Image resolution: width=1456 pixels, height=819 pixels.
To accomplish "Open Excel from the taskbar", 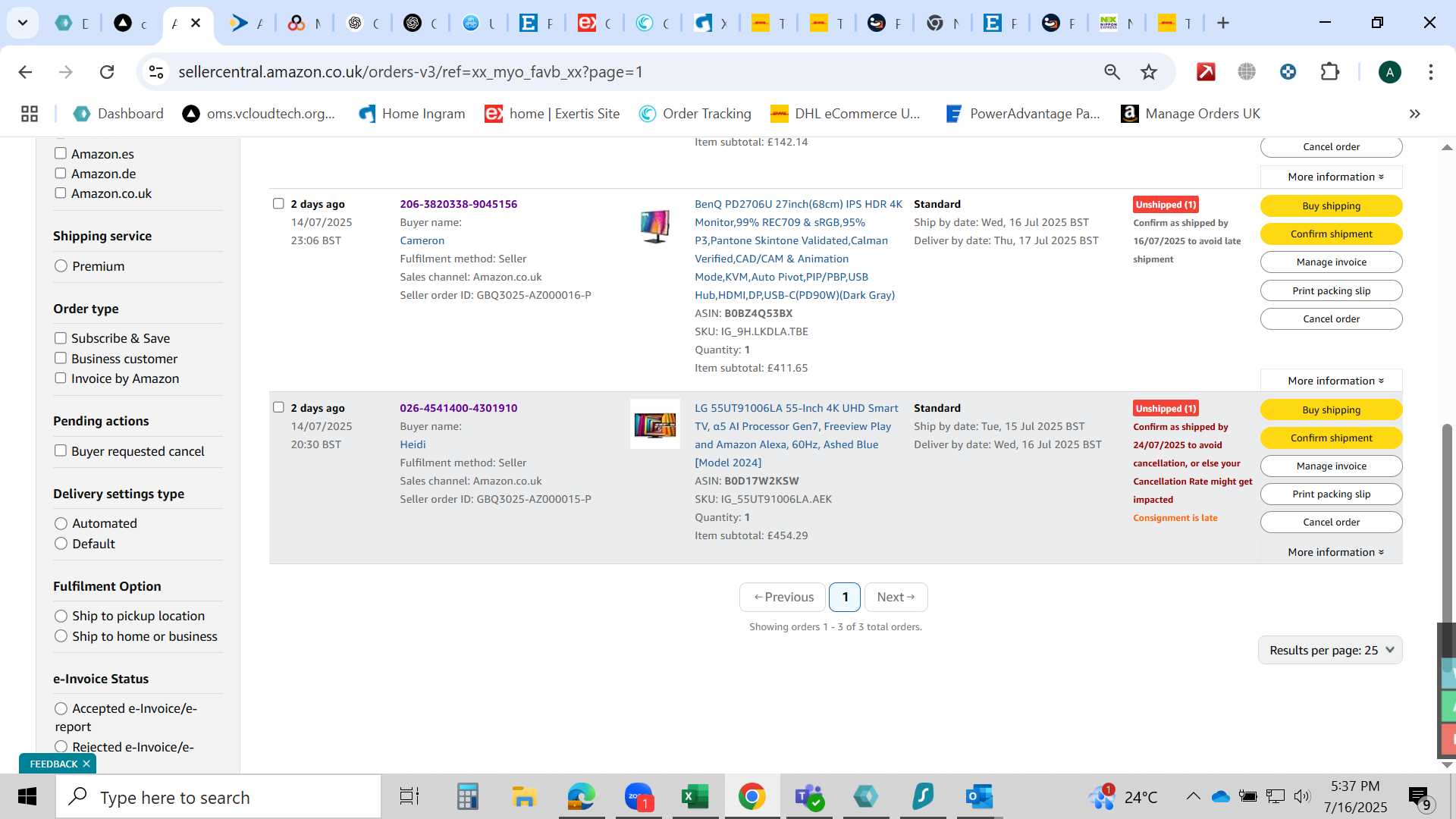I will 695,797.
